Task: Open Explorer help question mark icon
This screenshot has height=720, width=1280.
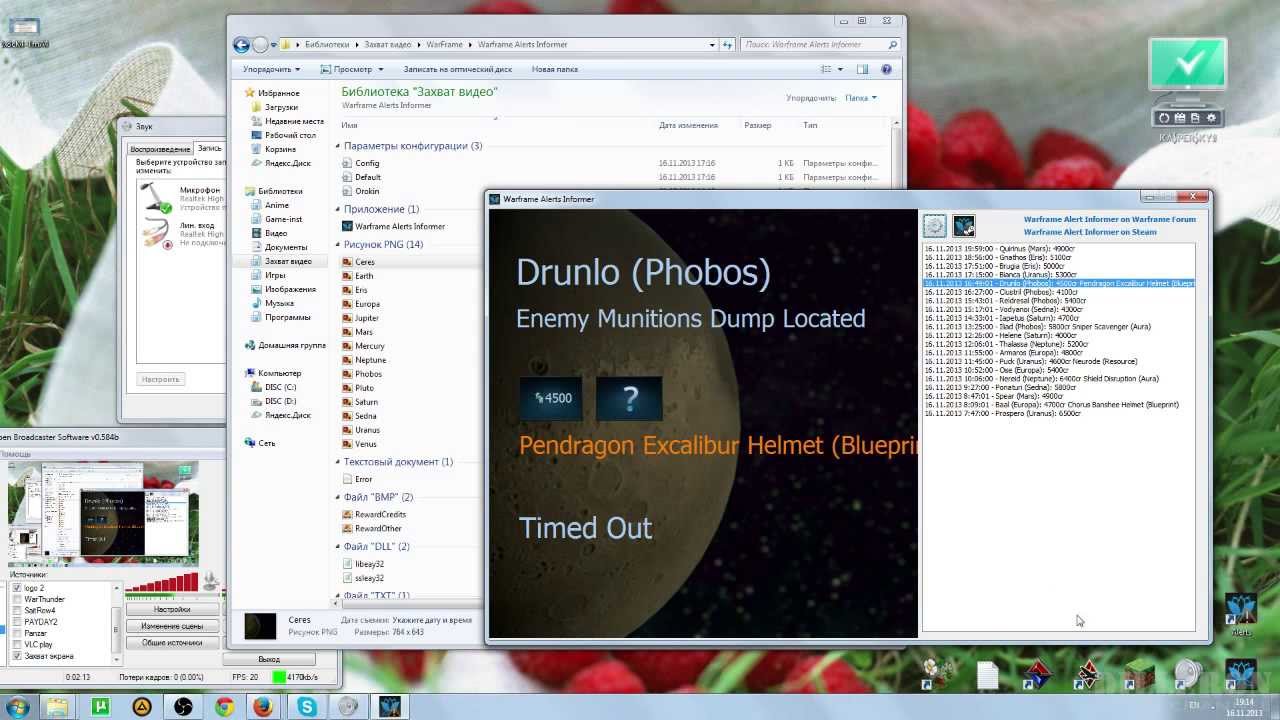Action: pos(886,69)
